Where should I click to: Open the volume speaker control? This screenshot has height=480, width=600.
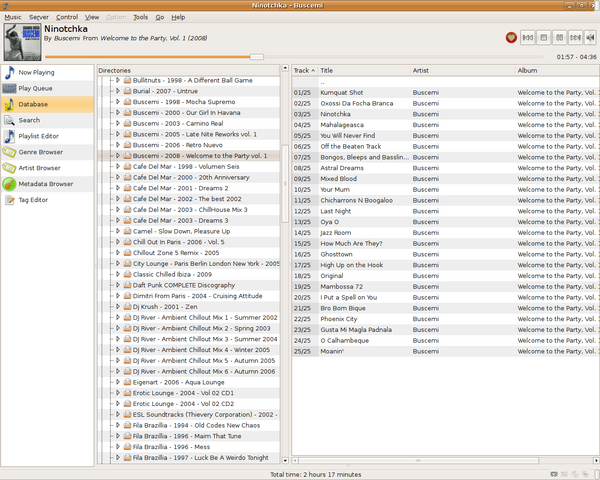click(x=590, y=38)
